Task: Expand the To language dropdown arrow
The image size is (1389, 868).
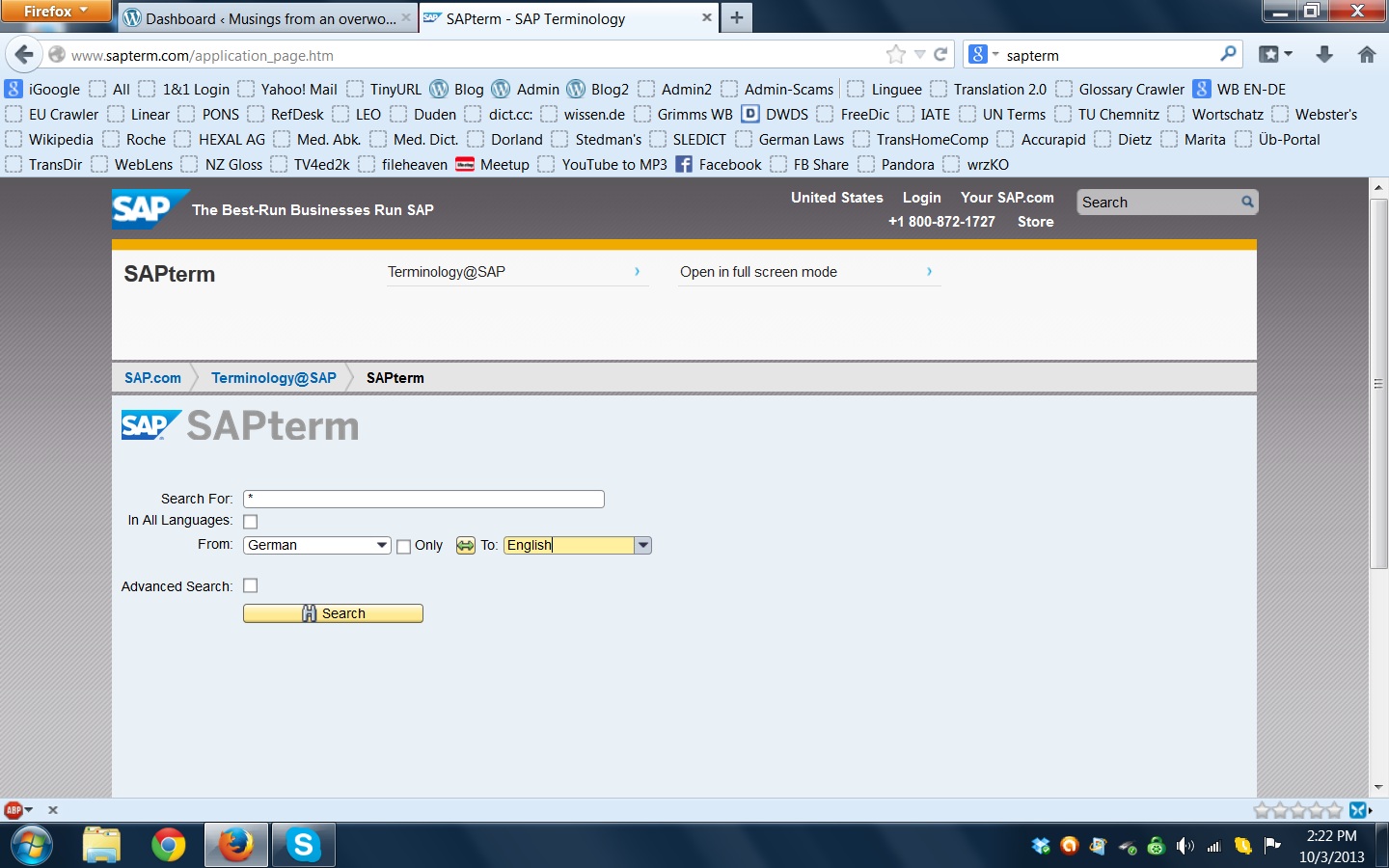Action: [x=642, y=546]
